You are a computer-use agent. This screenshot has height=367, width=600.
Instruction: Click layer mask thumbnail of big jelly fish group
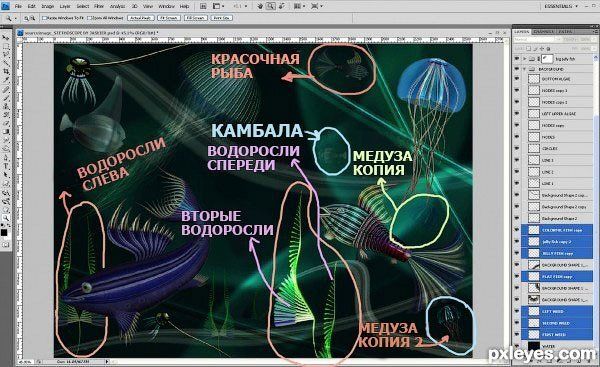tap(548, 59)
